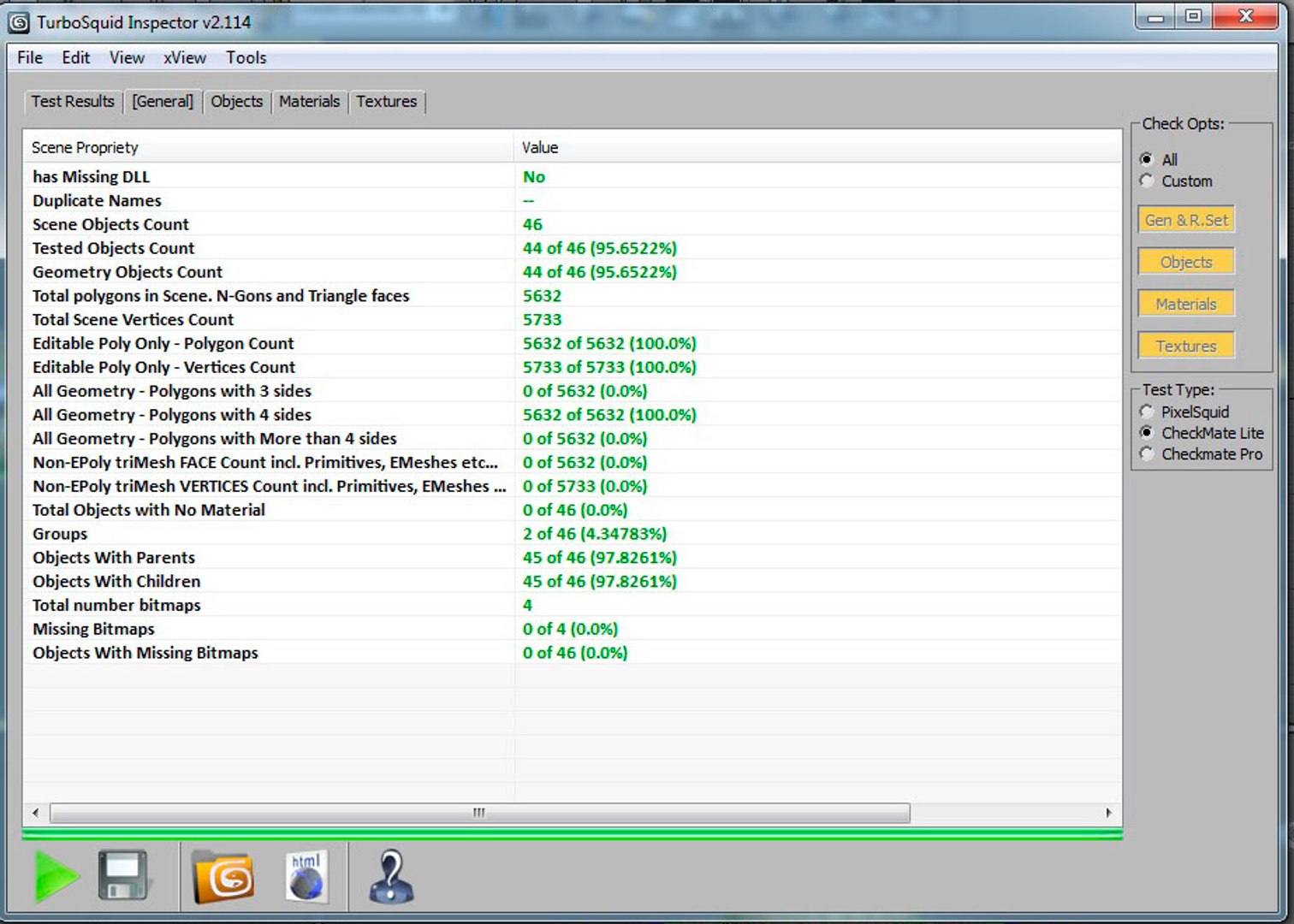Select the 'Polygons with 3 sides' row

573,391
